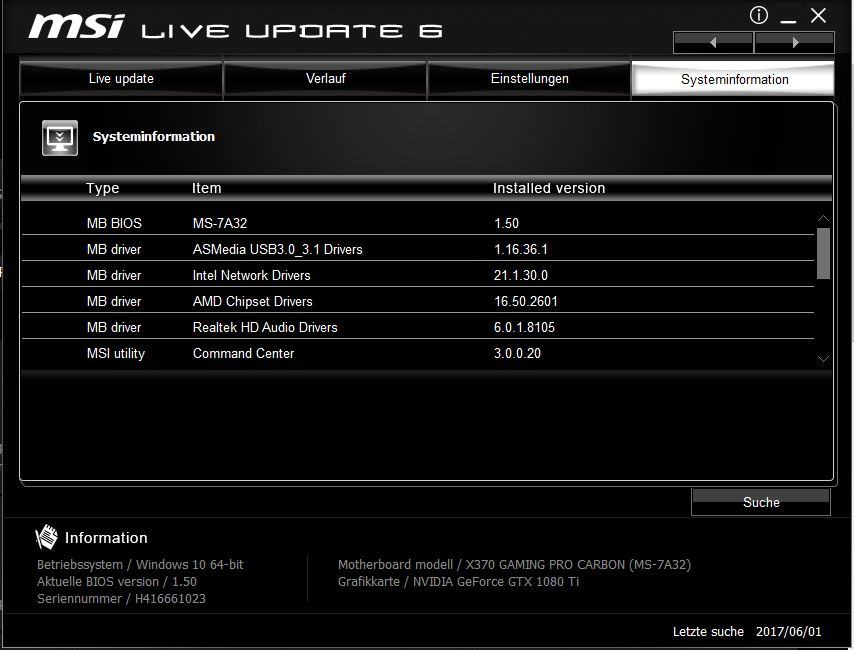This screenshot has width=854, height=650.
Task: Go to the Einstellungen tab
Action: tap(529, 78)
